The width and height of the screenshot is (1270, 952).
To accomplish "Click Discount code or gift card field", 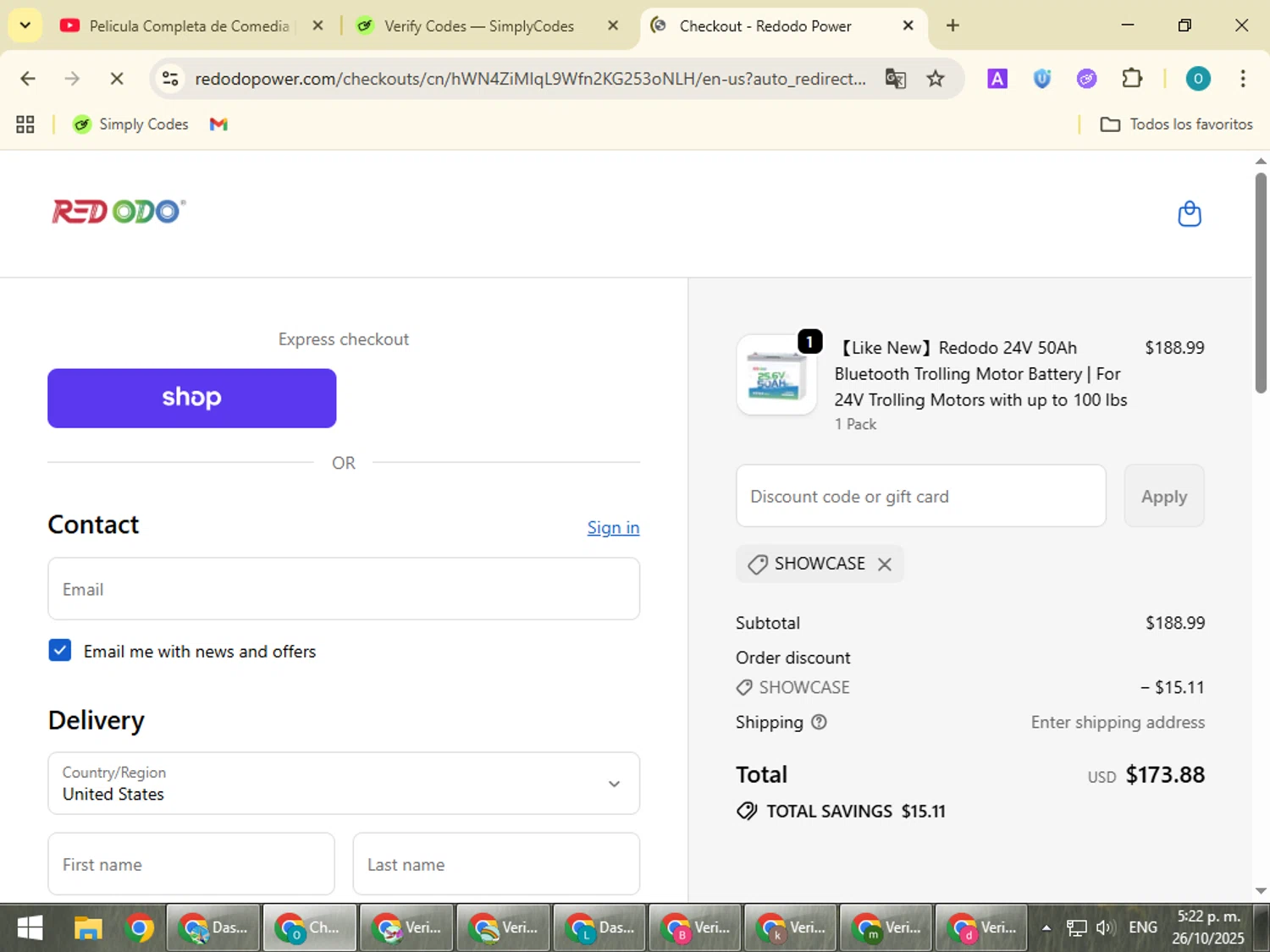I will coord(921,496).
